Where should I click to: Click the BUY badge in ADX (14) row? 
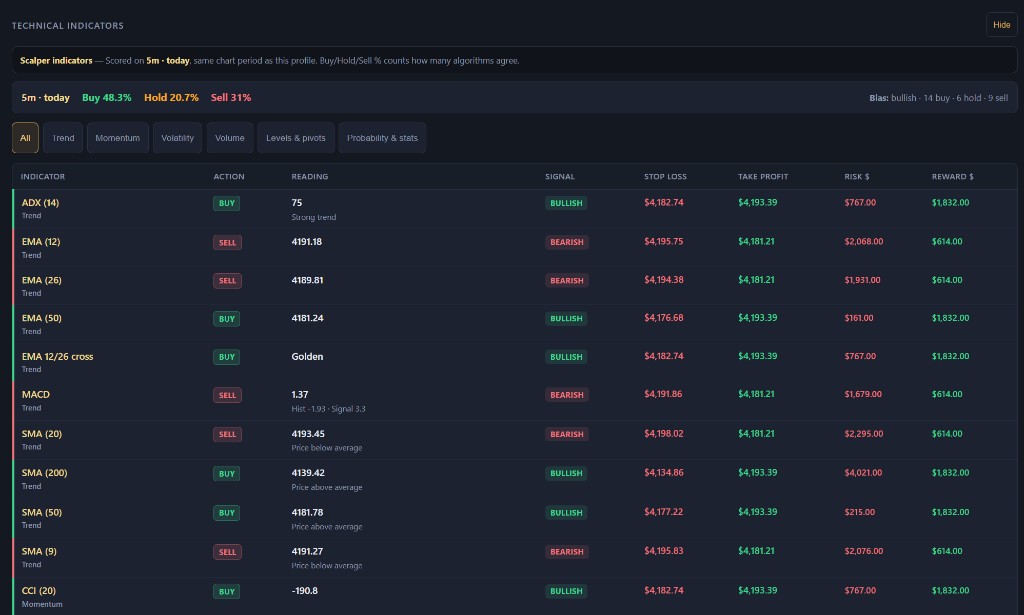pos(227,203)
